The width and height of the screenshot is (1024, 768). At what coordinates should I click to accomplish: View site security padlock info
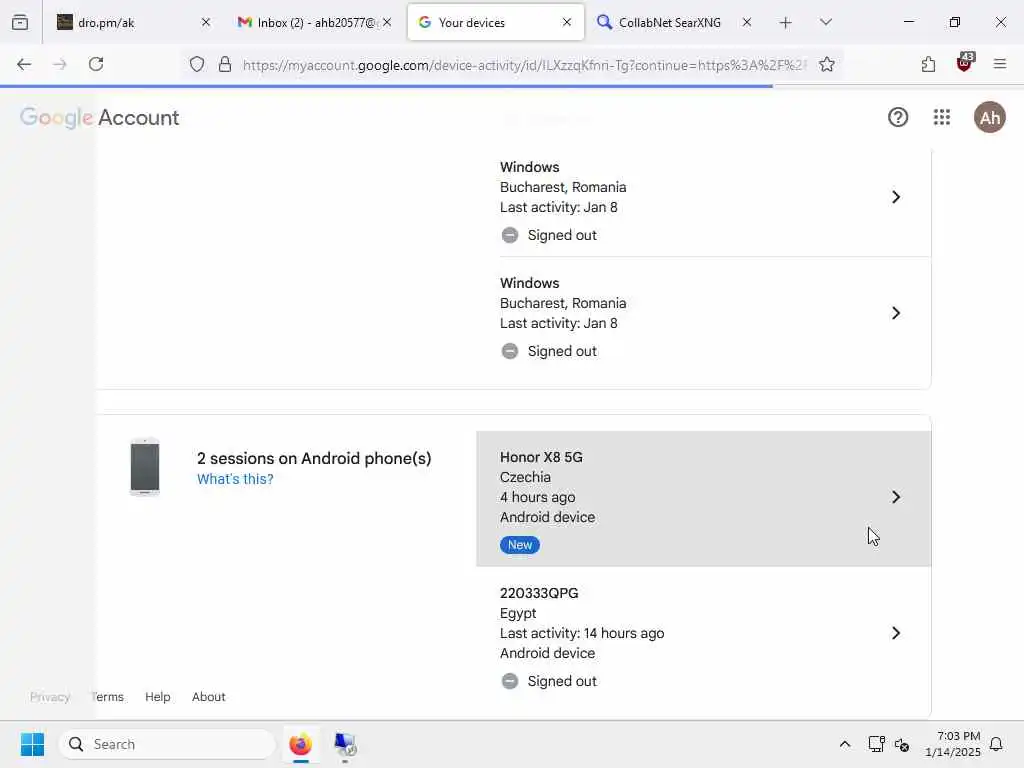[225, 64]
